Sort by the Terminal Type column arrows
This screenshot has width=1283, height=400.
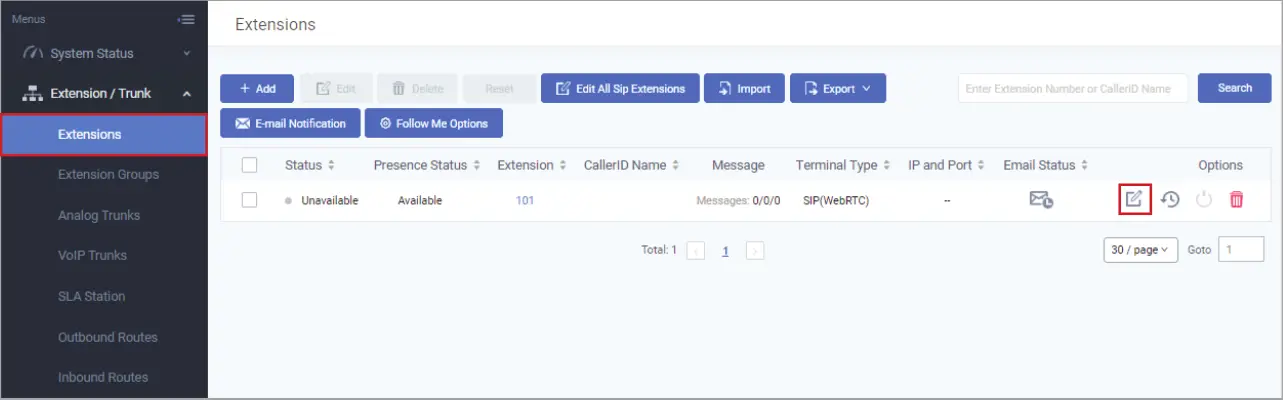click(x=887, y=165)
